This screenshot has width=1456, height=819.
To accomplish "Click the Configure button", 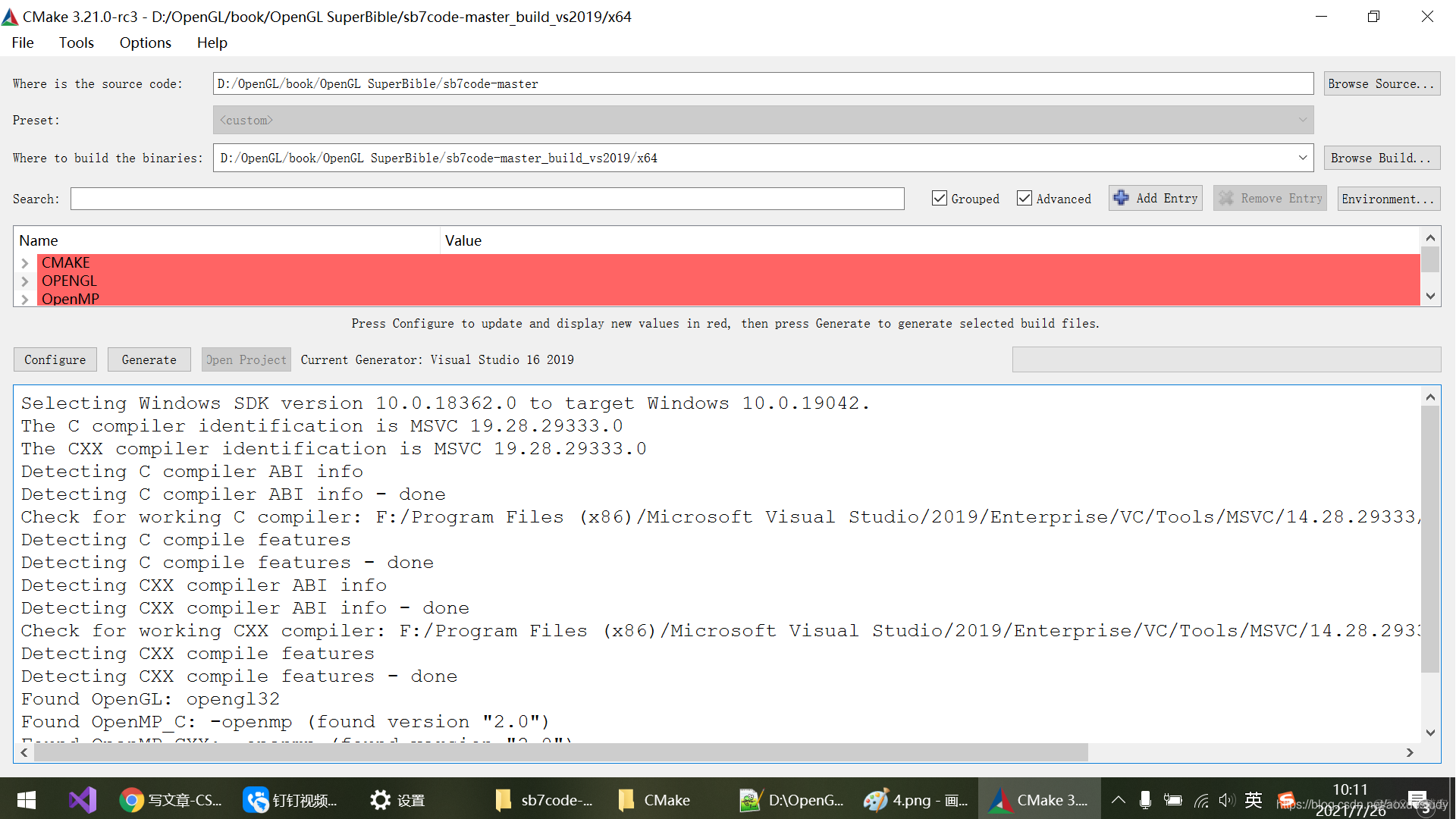I will point(55,359).
